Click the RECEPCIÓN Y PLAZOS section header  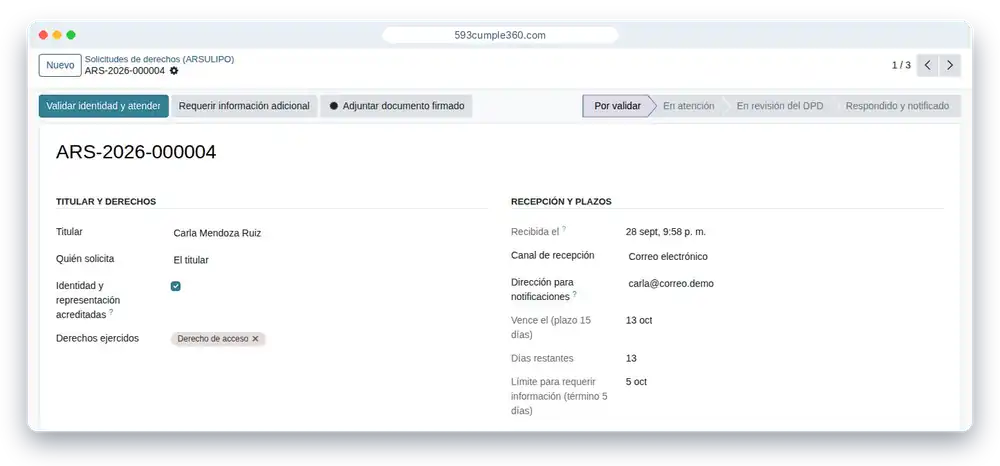561,201
